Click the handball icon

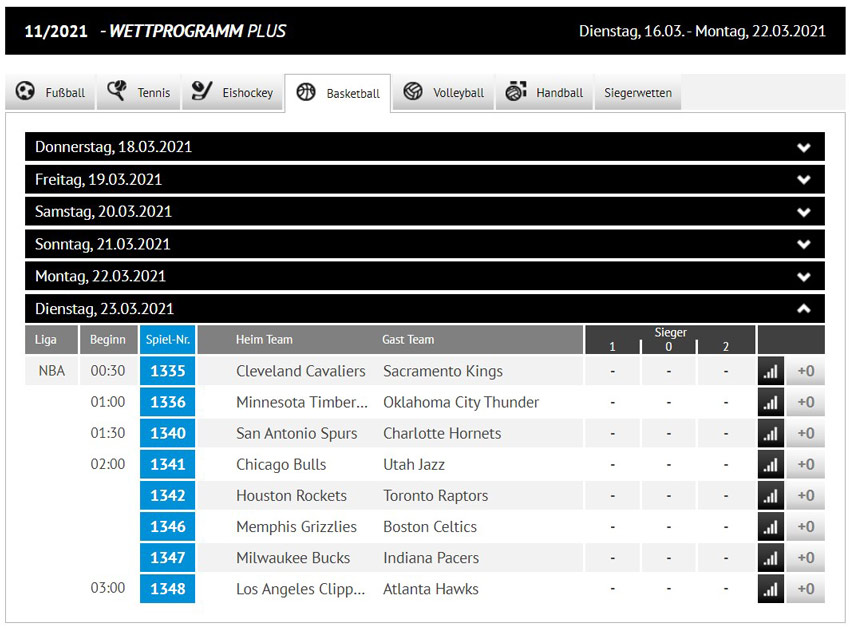point(516,91)
